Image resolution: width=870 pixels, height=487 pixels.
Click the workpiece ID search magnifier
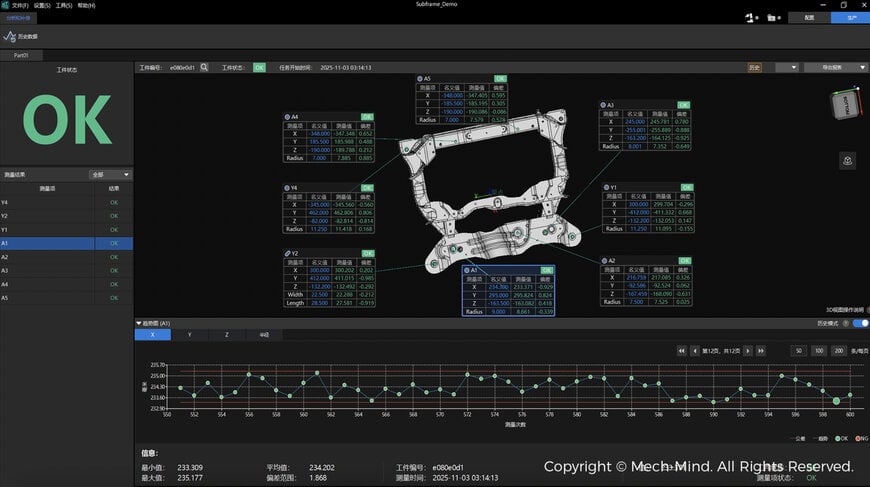click(204, 67)
